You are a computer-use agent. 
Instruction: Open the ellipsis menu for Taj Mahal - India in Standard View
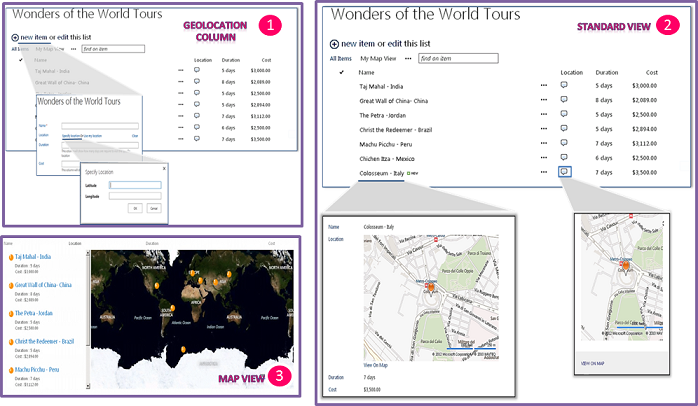click(544, 85)
